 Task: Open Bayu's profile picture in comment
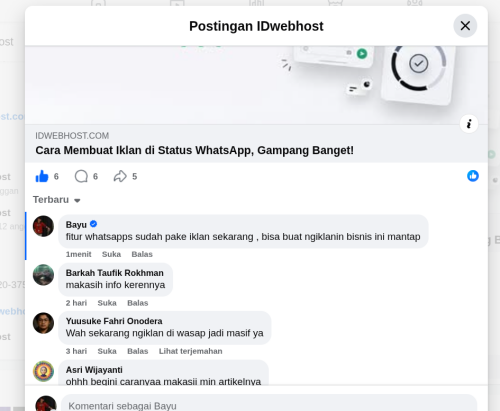pyautogui.click(x=43, y=226)
